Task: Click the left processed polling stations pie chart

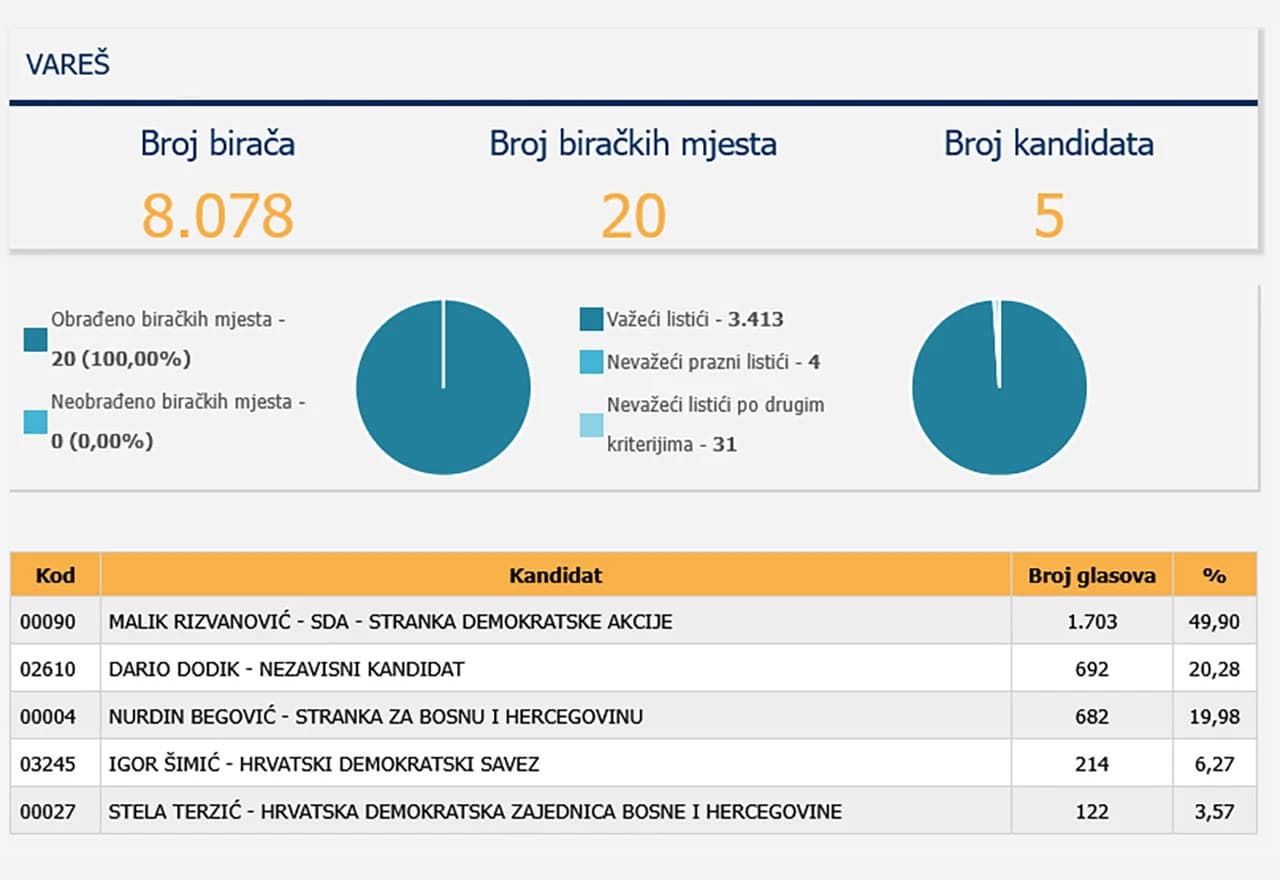Action: [443, 387]
